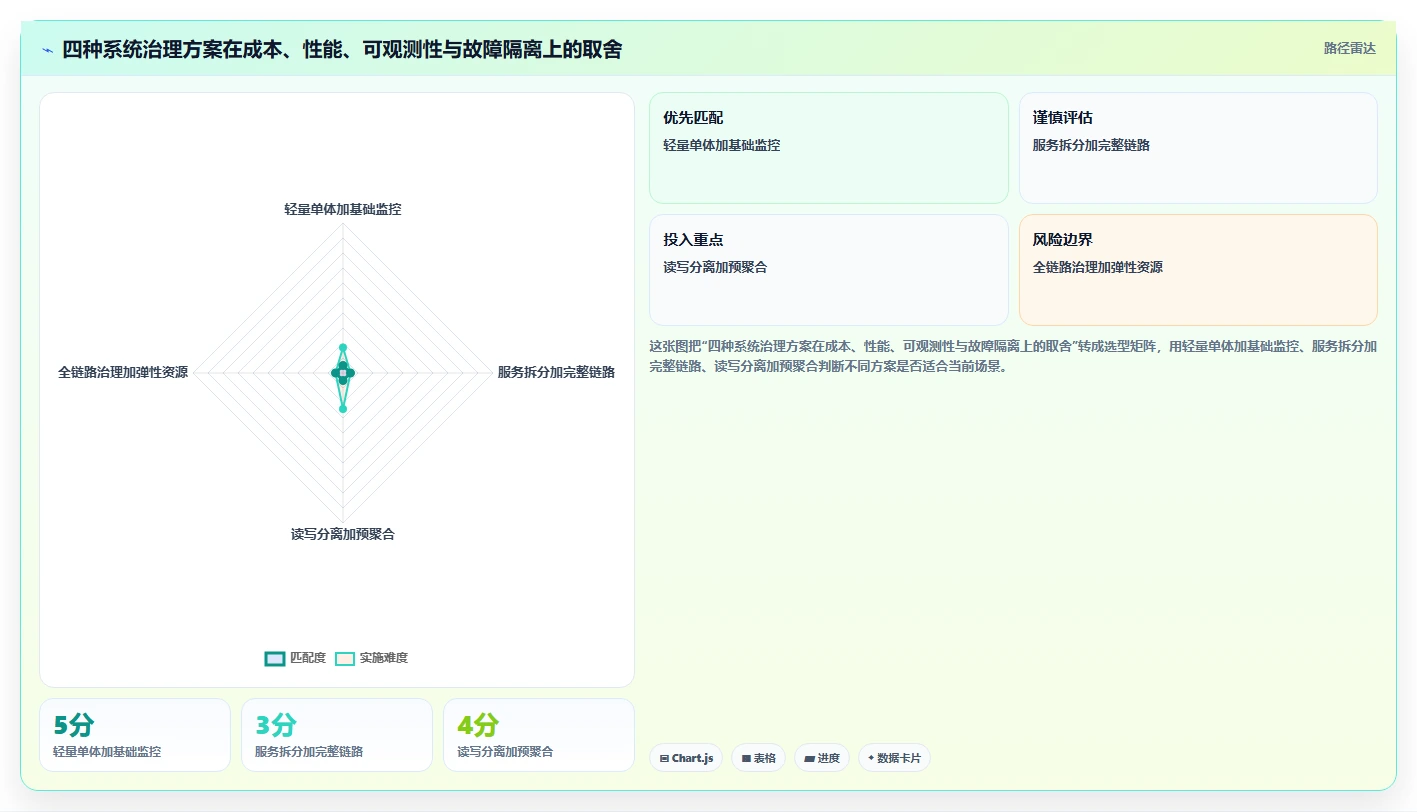Click the 表格 tag
The height and width of the screenshot is (812, 1417).
758,758
